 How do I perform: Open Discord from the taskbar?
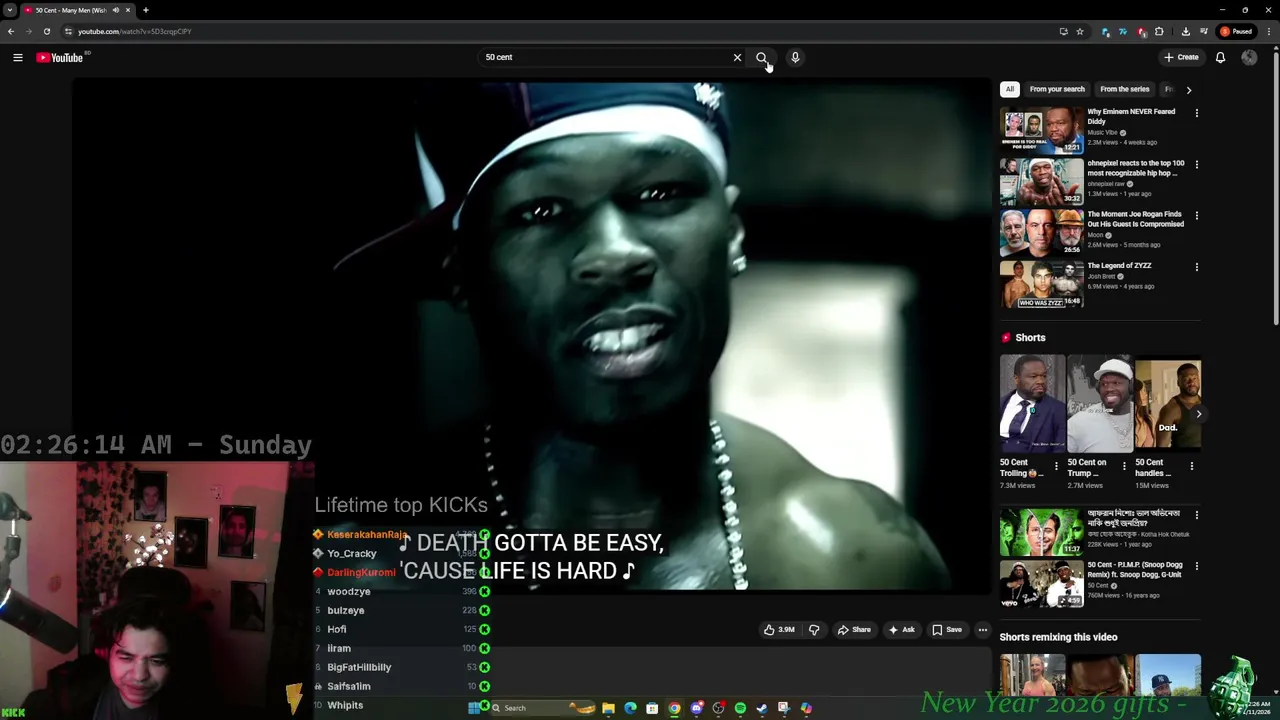[697, 708]
